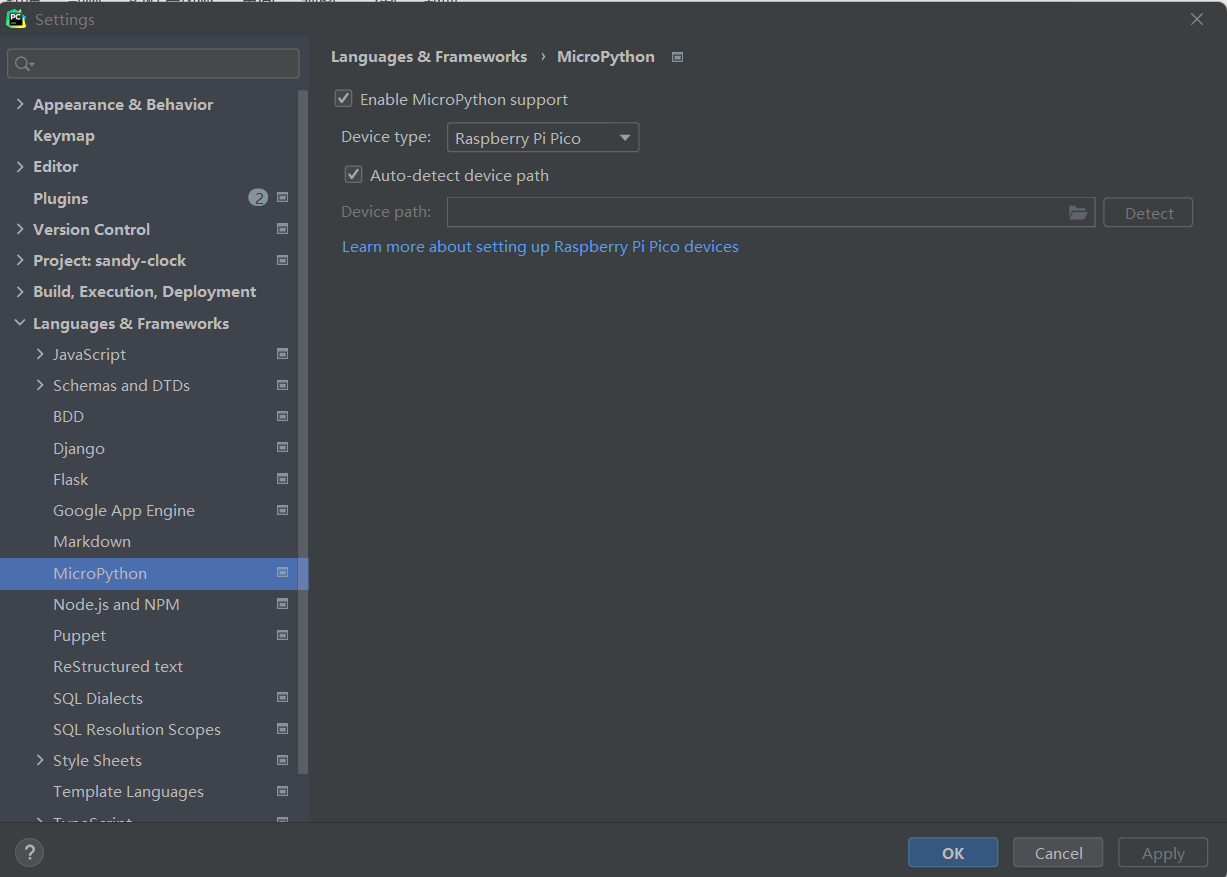This screenshot has width=1227, height=877.
Task: Click the Cancel button
Action: 1058,853
